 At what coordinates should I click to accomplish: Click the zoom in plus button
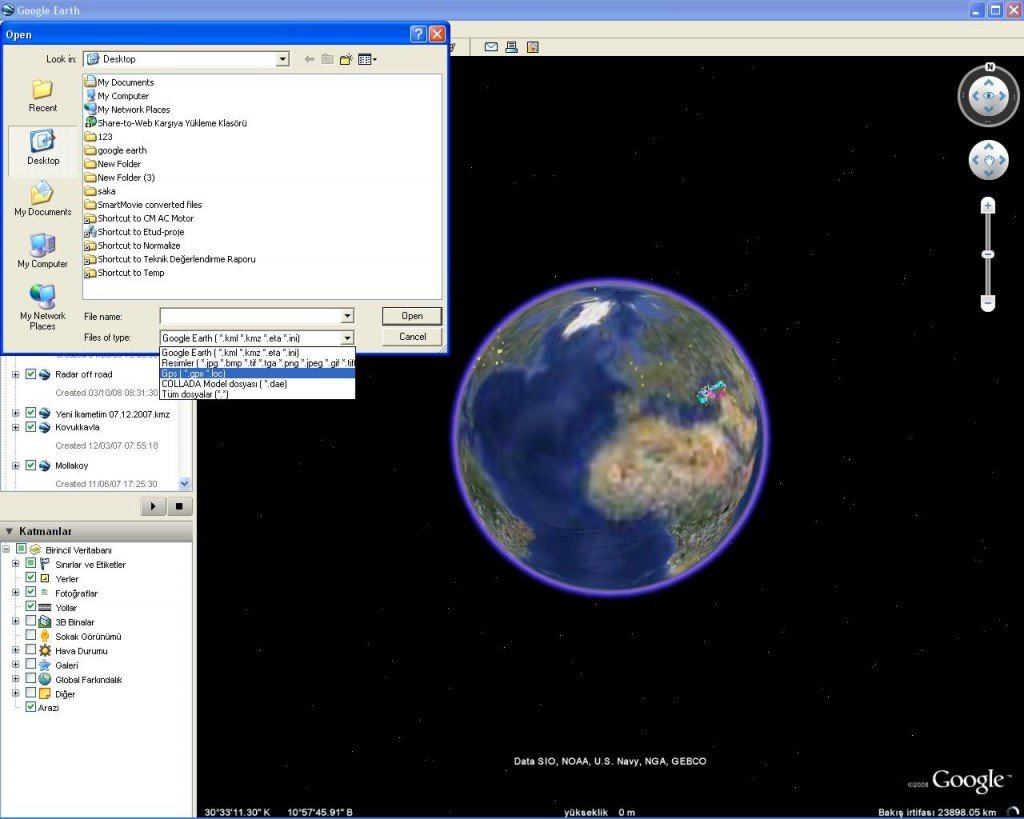coord(988,206)
